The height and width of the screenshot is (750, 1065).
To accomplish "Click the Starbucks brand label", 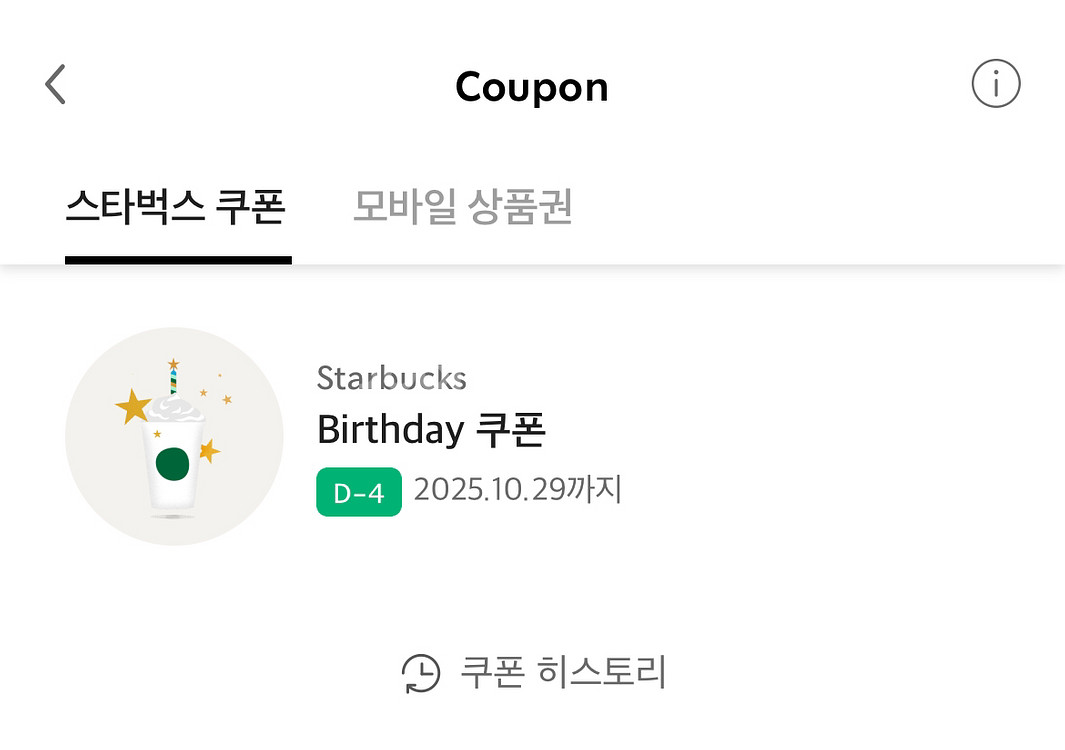I will point(391,378).
